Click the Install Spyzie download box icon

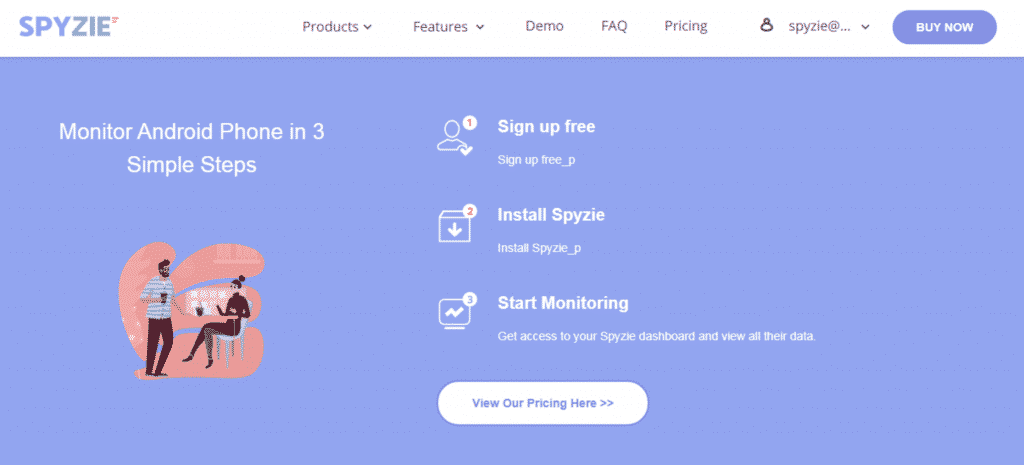point(456,224)
